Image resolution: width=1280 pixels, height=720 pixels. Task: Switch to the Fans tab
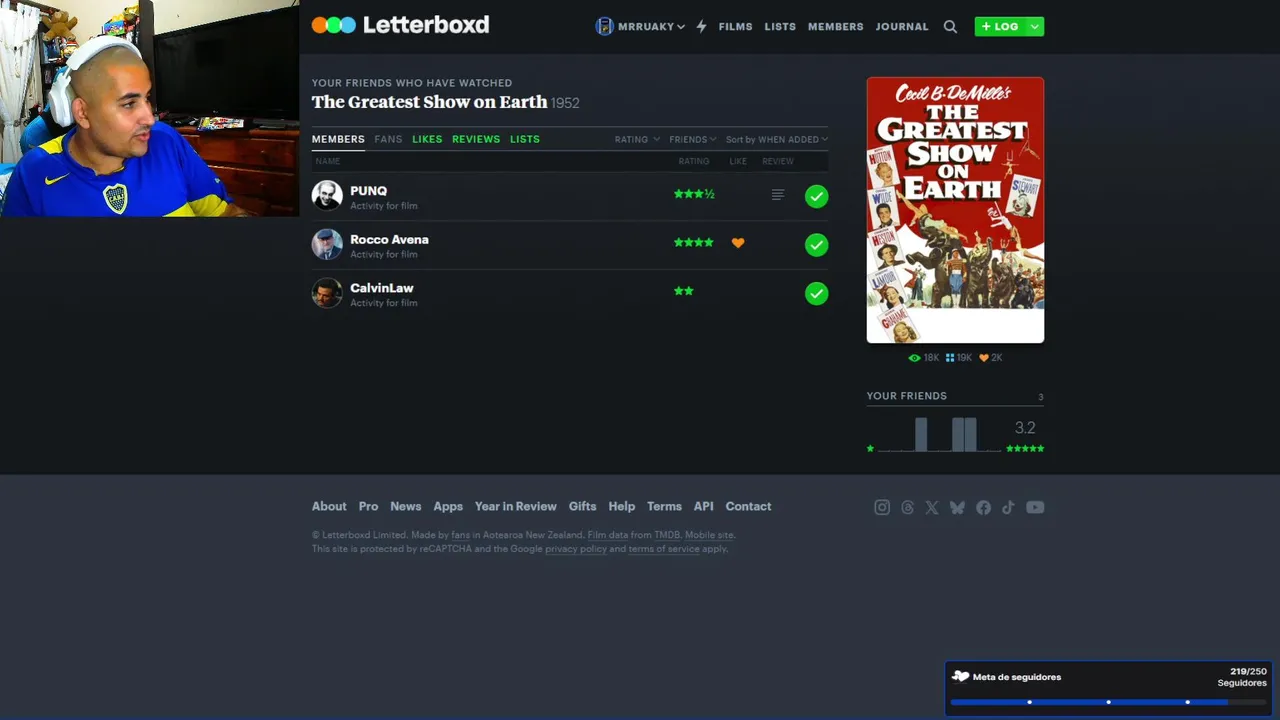388,139
